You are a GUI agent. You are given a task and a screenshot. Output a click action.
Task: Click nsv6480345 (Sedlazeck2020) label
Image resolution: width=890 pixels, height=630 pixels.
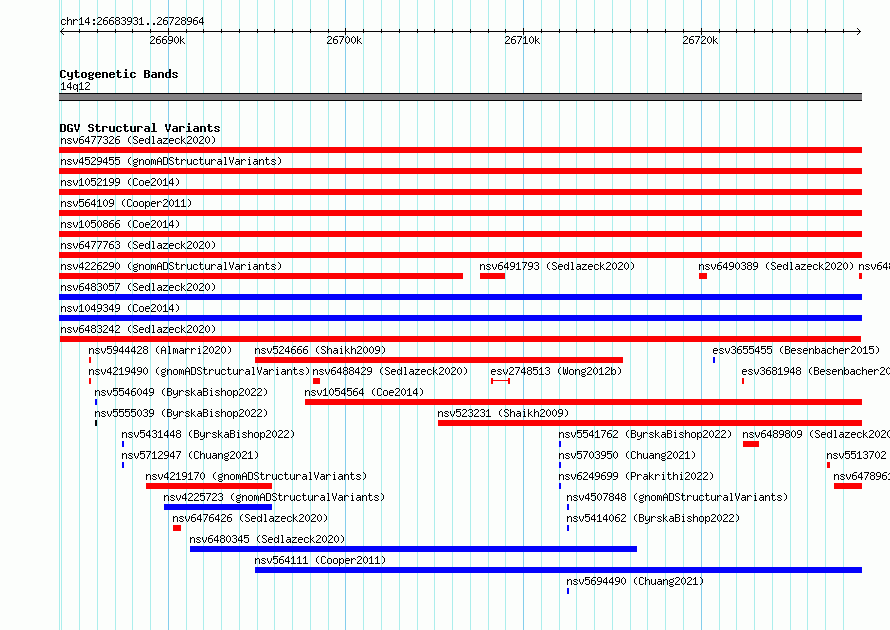pyautogui.click(x=267, y=539)
